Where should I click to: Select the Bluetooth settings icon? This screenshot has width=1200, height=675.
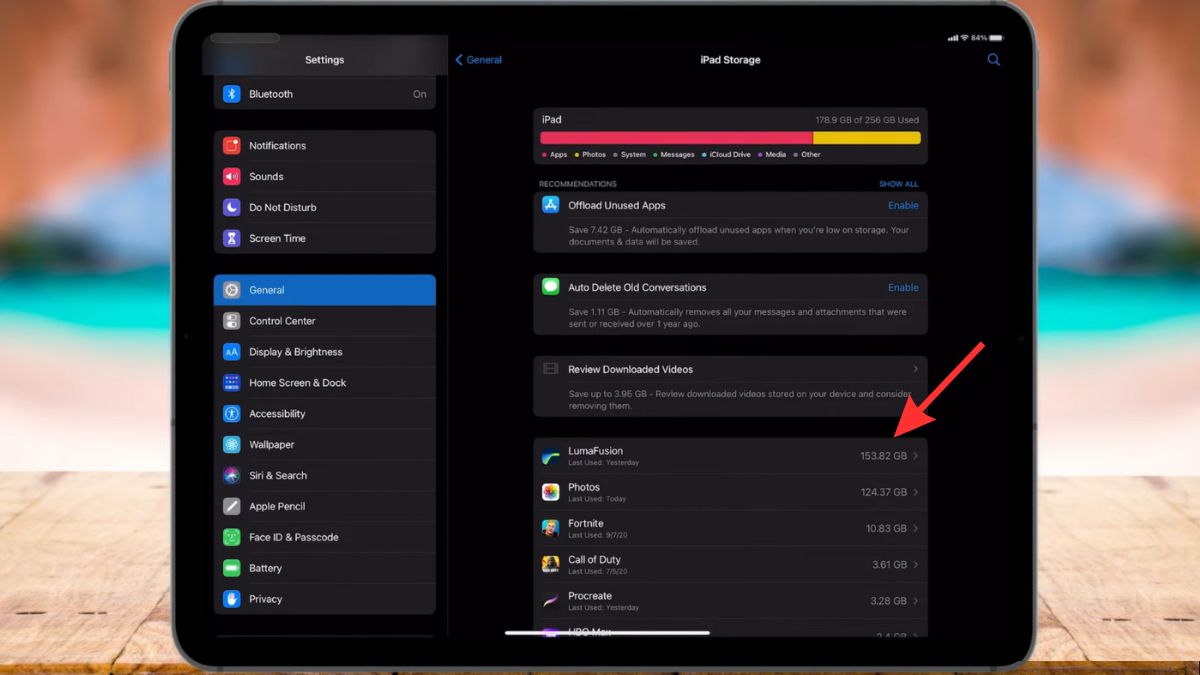[x=231, y=93]
